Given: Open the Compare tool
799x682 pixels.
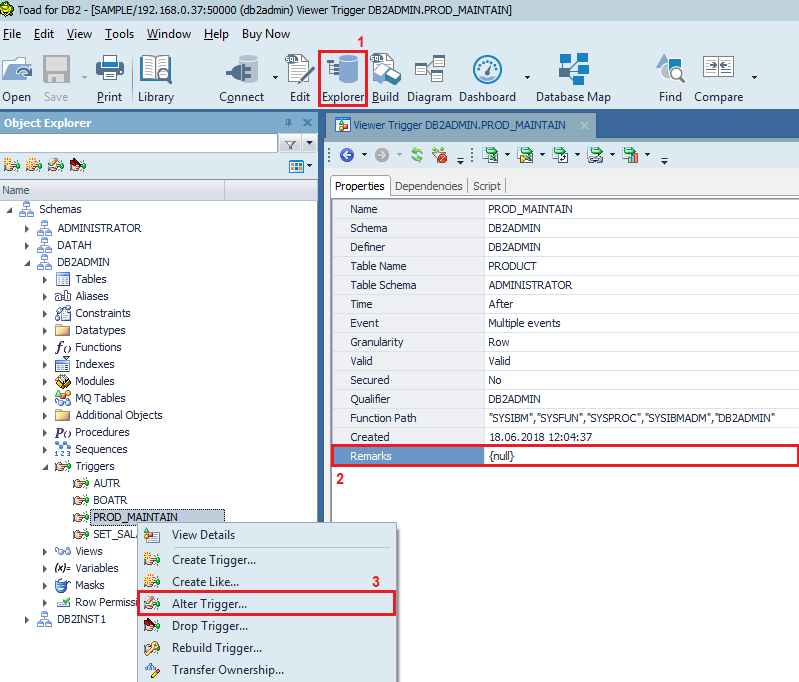Looking at the screenshot, I should (718, 78).
